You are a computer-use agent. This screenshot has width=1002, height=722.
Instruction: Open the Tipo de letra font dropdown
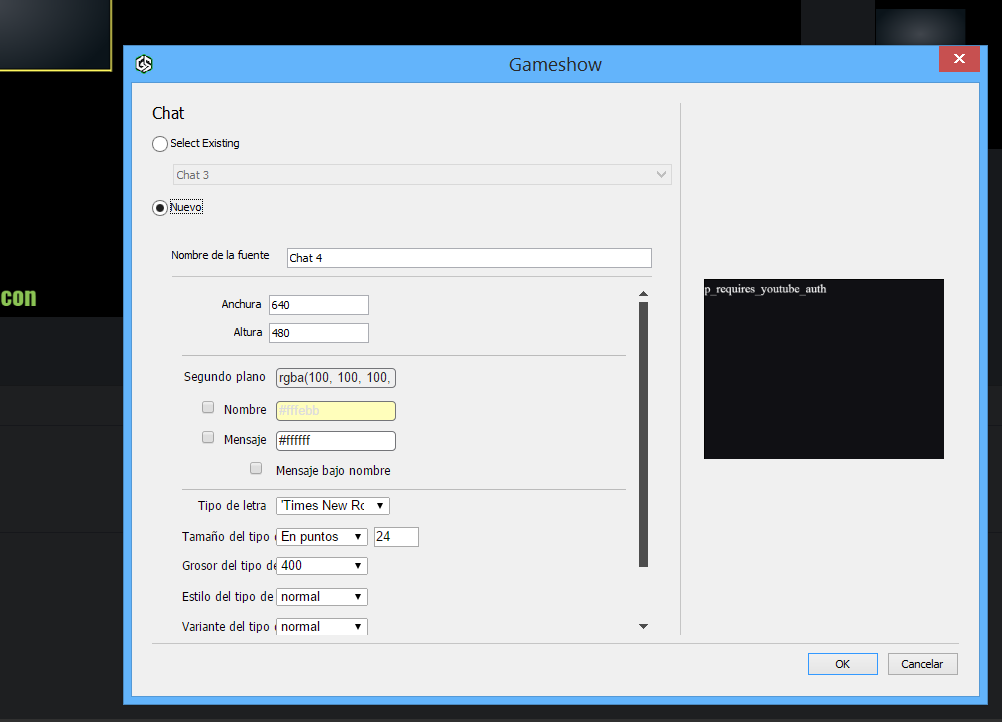pos(333,505)
